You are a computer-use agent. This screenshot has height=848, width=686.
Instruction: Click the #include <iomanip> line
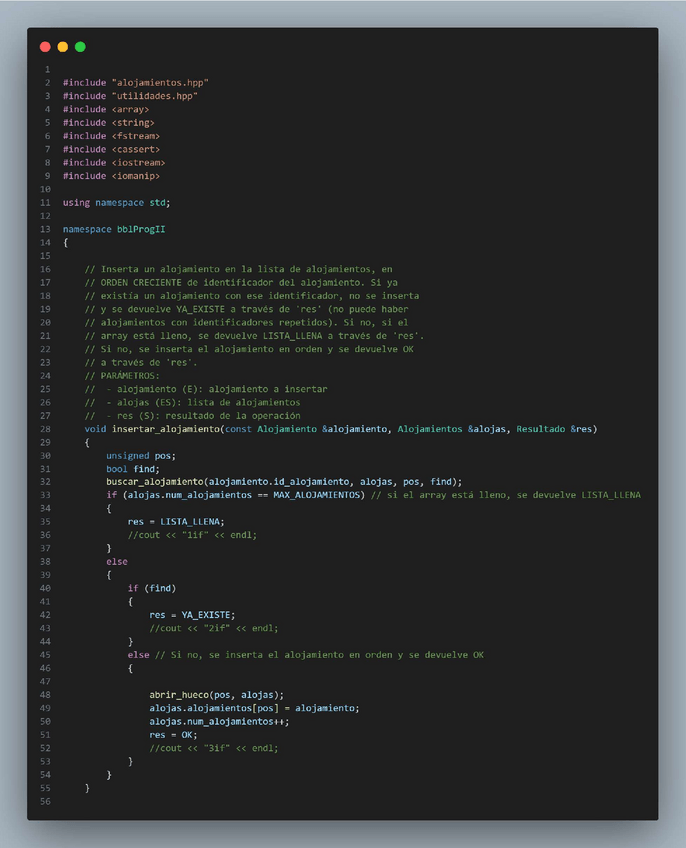(x=111, y=176)
